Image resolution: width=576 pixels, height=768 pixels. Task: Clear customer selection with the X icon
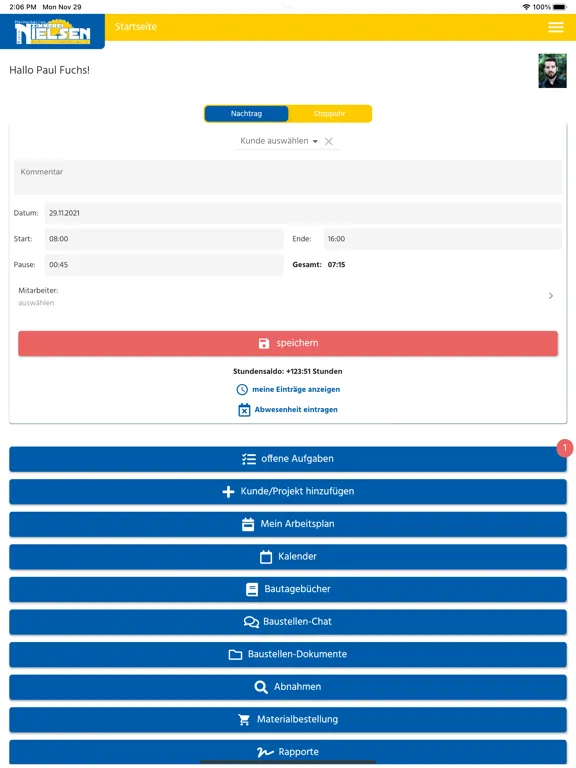[x=329, y=141]
